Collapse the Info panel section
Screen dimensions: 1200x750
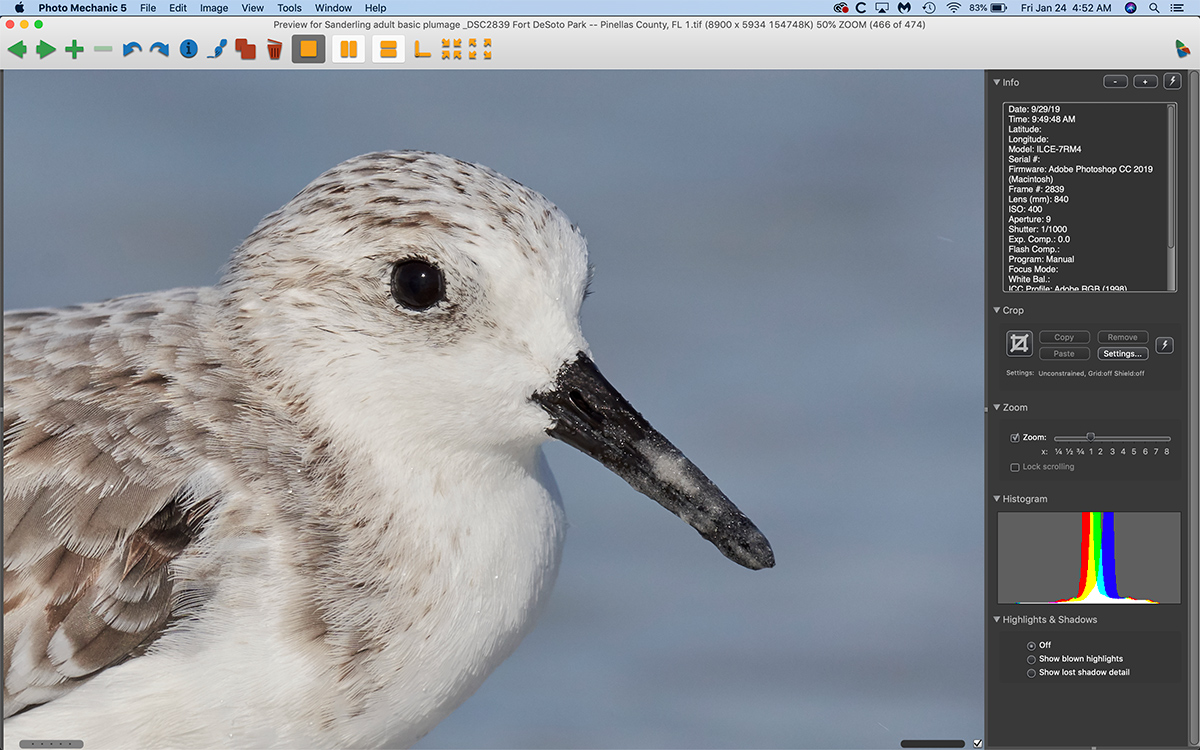click(997, 82)
